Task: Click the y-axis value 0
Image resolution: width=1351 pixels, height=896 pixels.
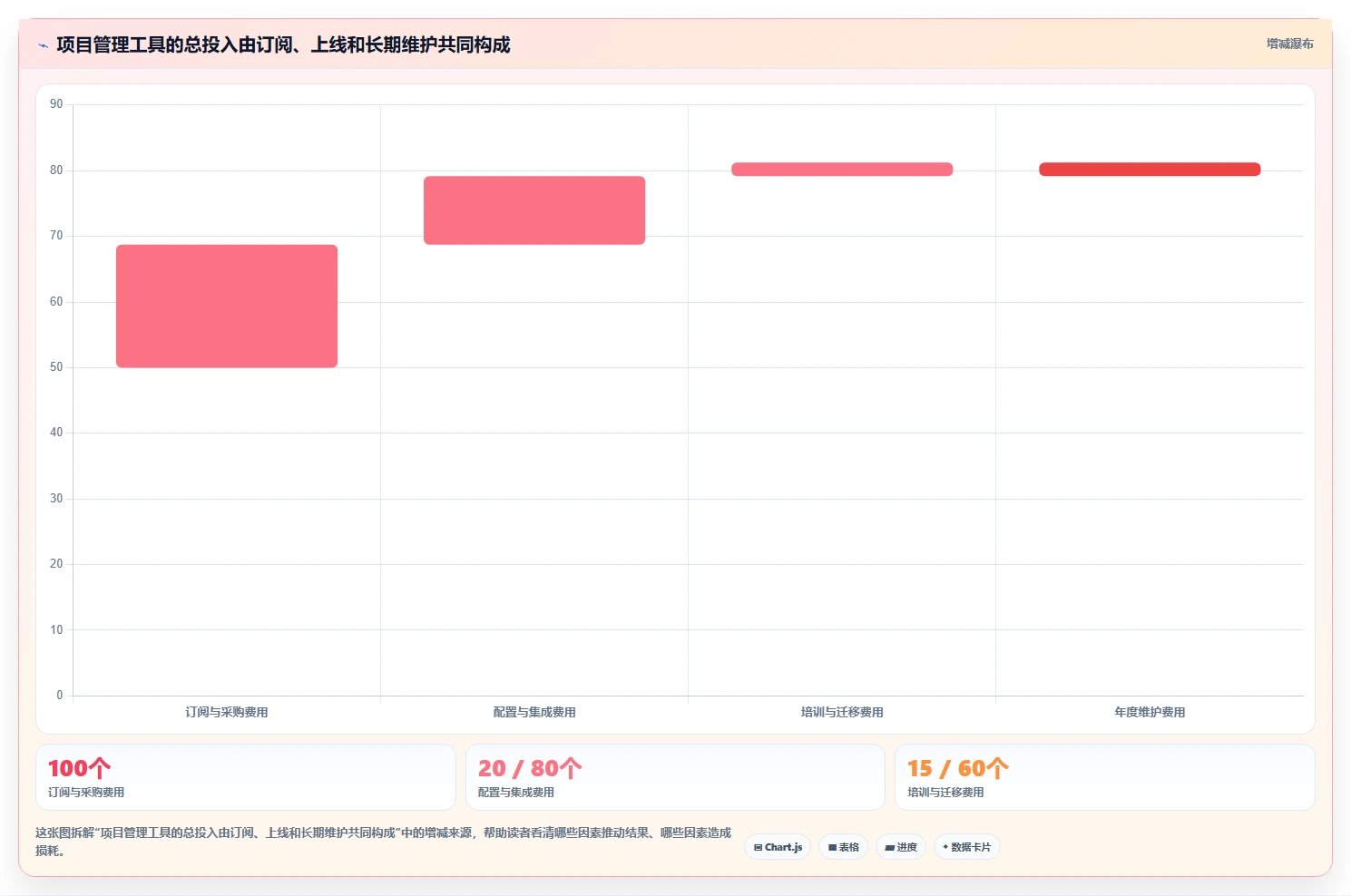Action: click(x=60, y=696)
